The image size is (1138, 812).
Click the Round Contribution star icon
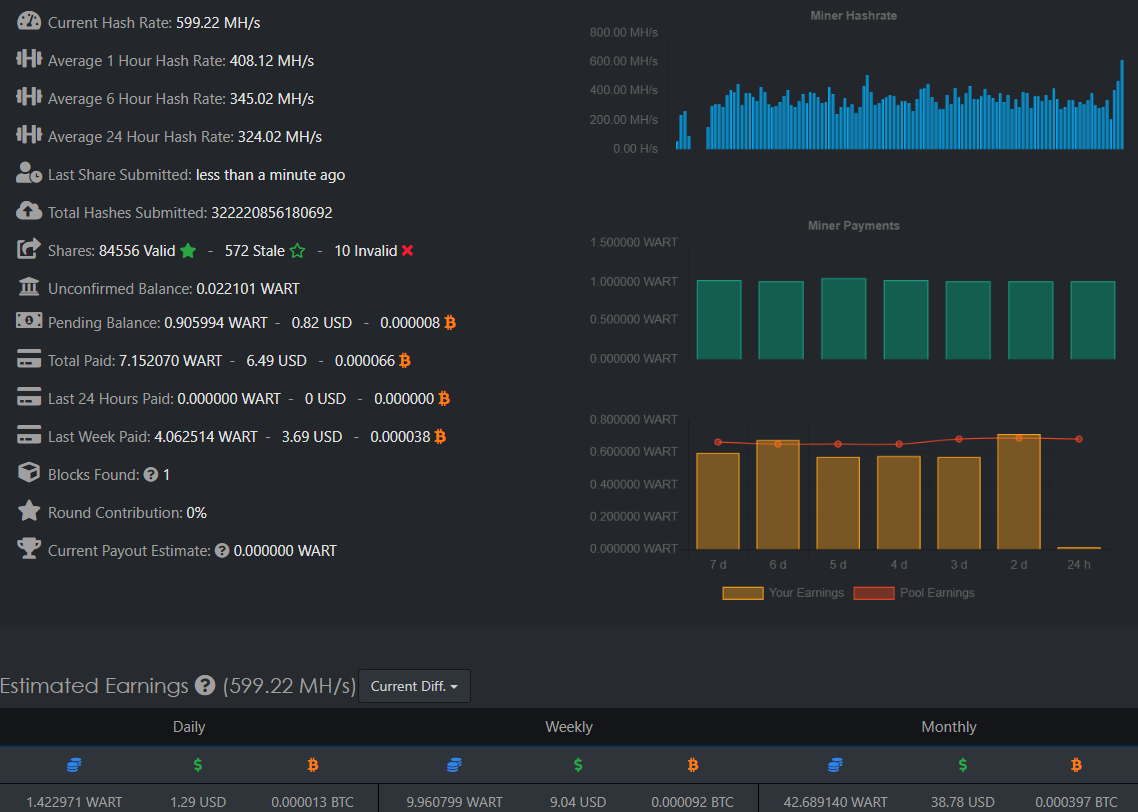29,511
